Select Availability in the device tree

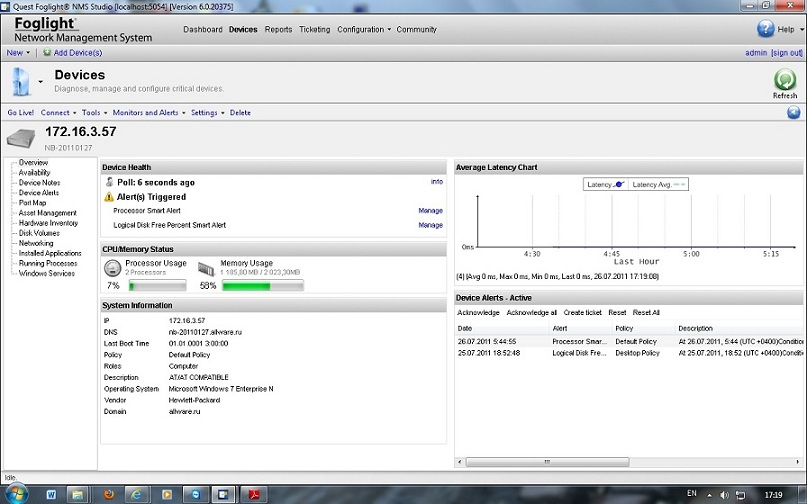(34, 172)
